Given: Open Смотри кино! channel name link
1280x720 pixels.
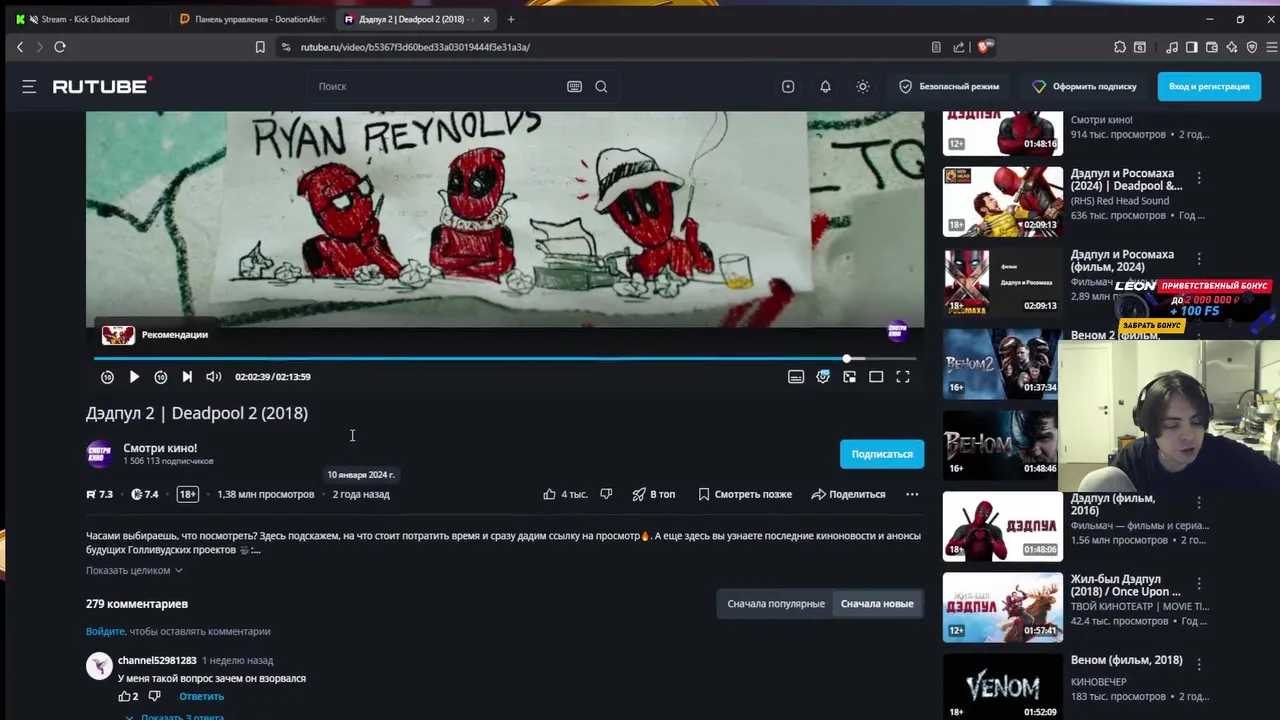Looking at the screenshot, I should pos(160,448).
